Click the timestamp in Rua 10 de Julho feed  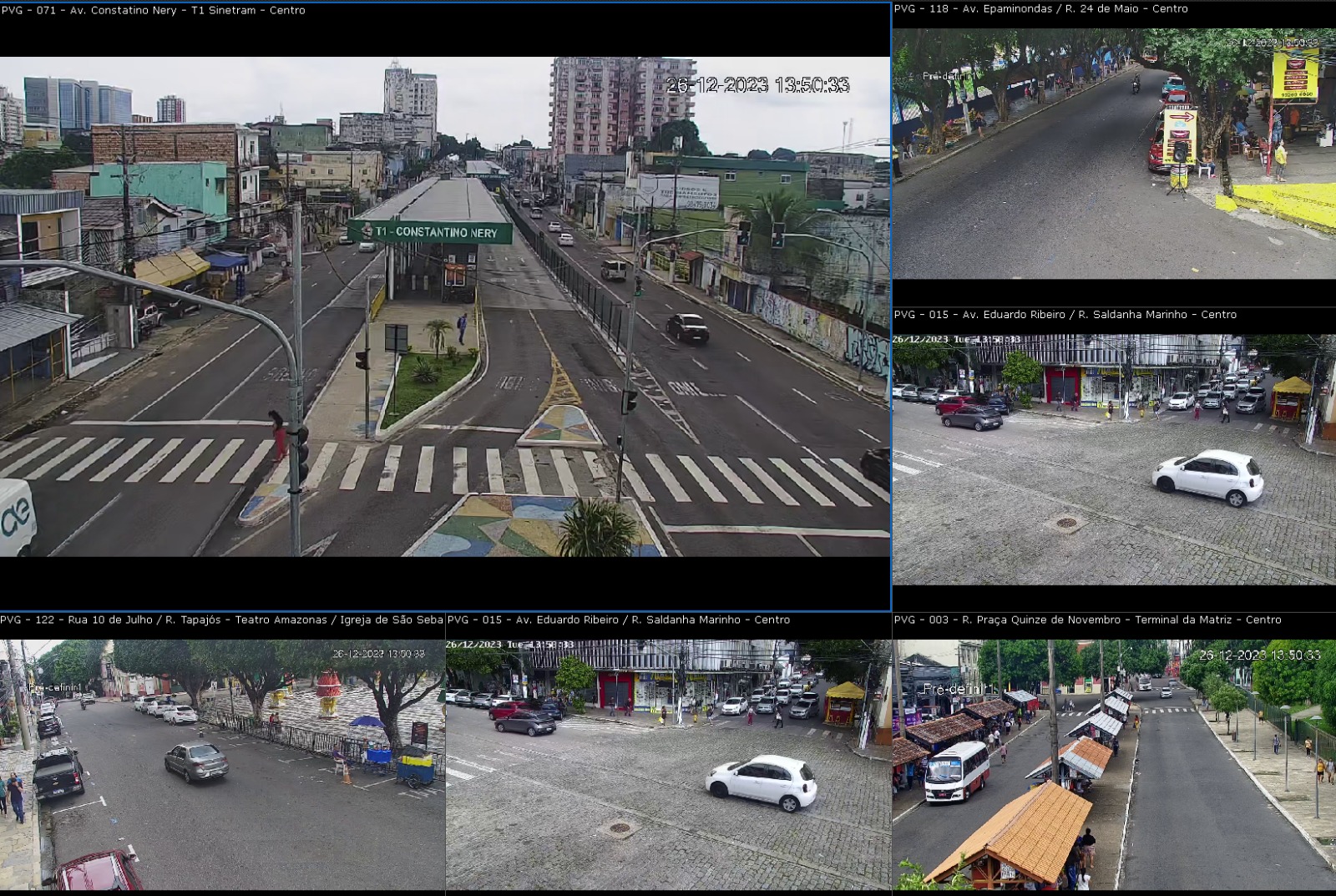(x=378, y=654)
